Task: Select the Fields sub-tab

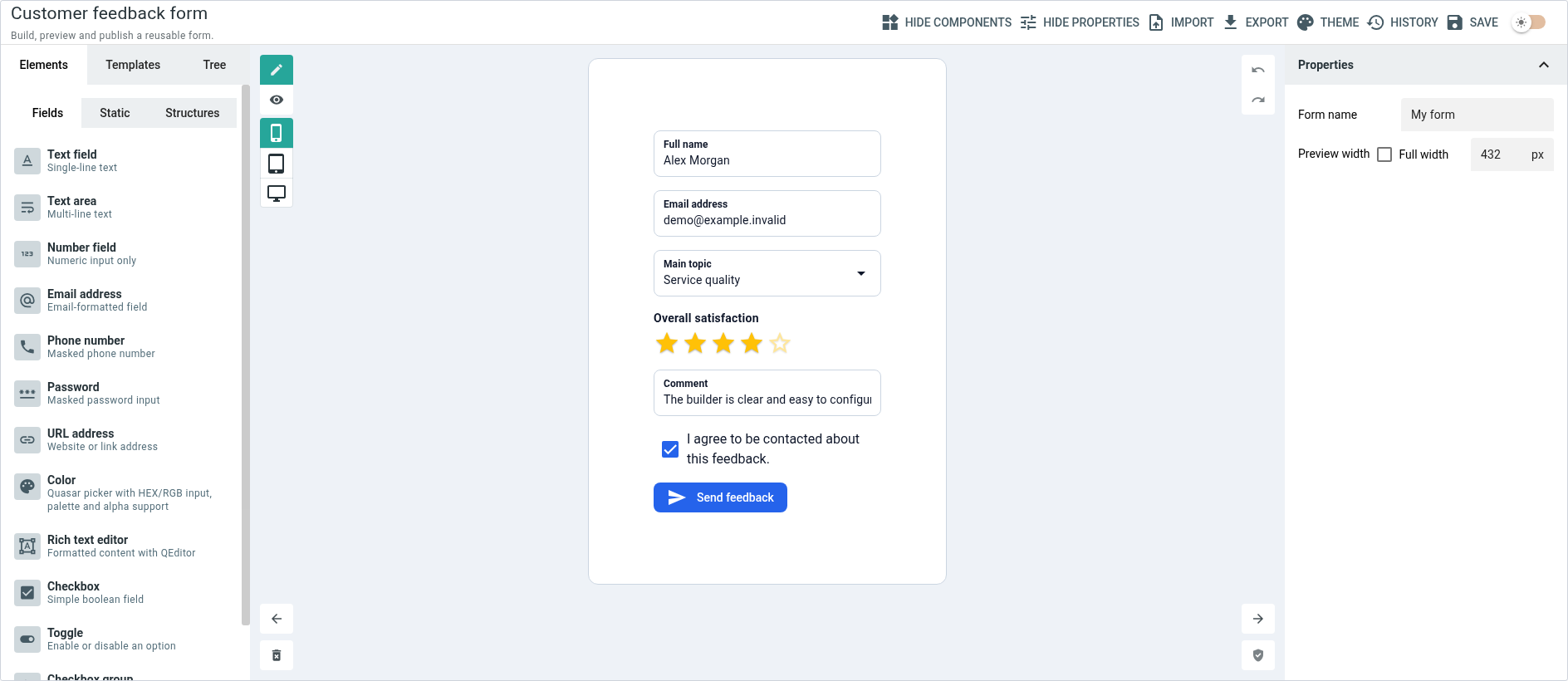Action: click(47, 113)
